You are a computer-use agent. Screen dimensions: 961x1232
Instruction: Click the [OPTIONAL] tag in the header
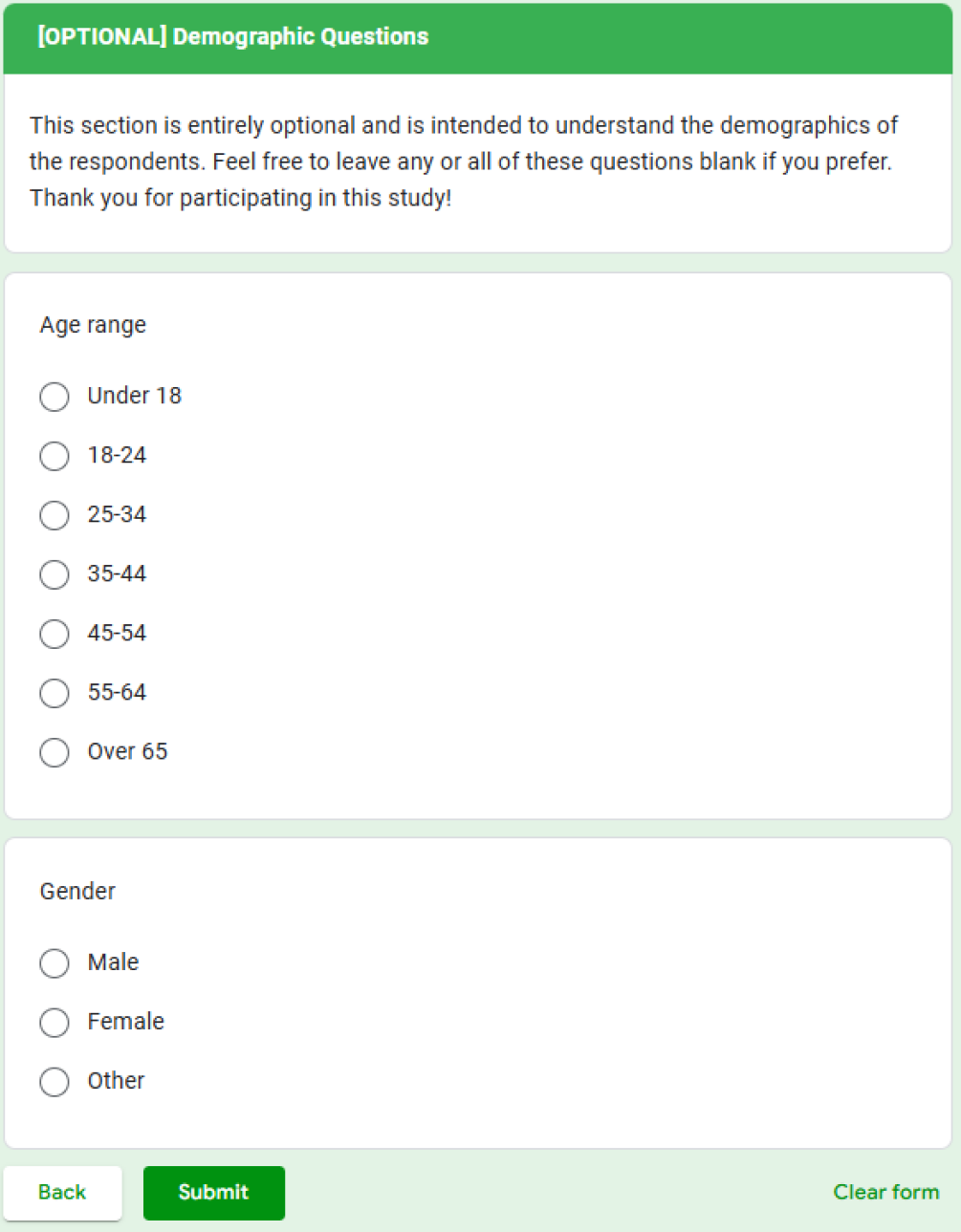pos(101,37)
